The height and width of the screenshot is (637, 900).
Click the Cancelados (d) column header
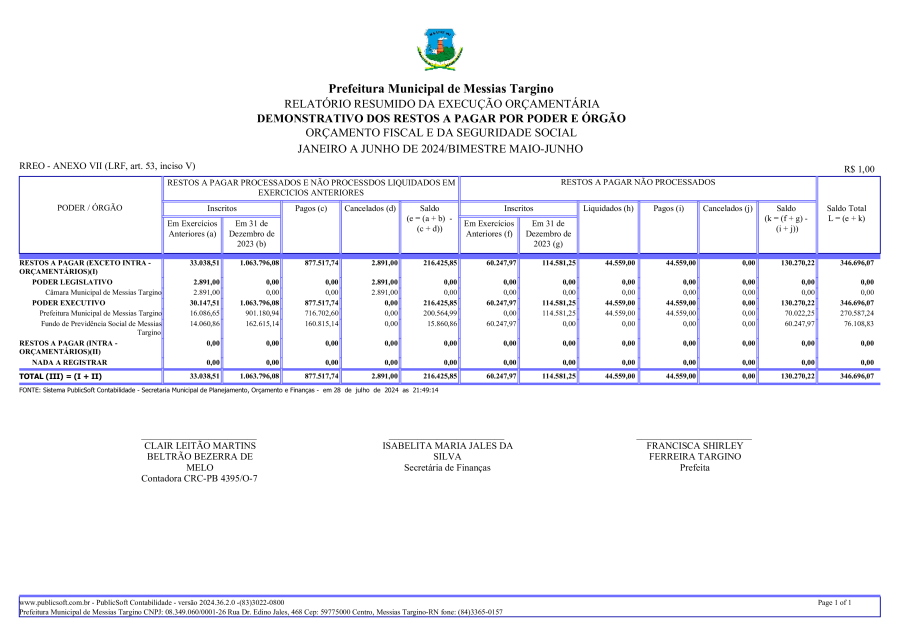pyautogui.click(x=371, y=208)
